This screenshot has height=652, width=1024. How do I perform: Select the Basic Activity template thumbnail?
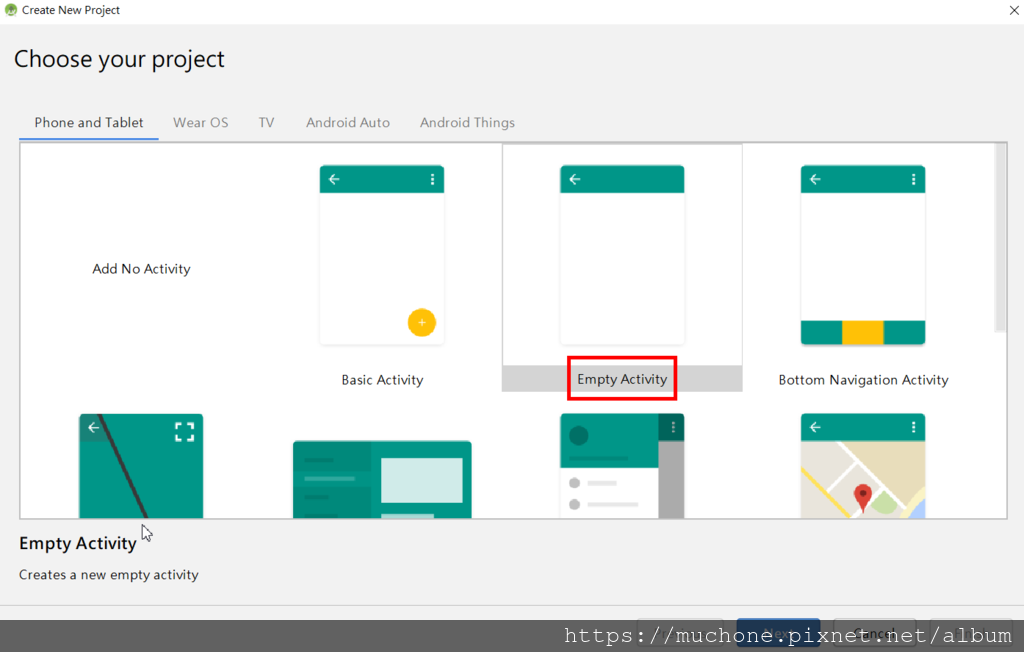(382, 255)
